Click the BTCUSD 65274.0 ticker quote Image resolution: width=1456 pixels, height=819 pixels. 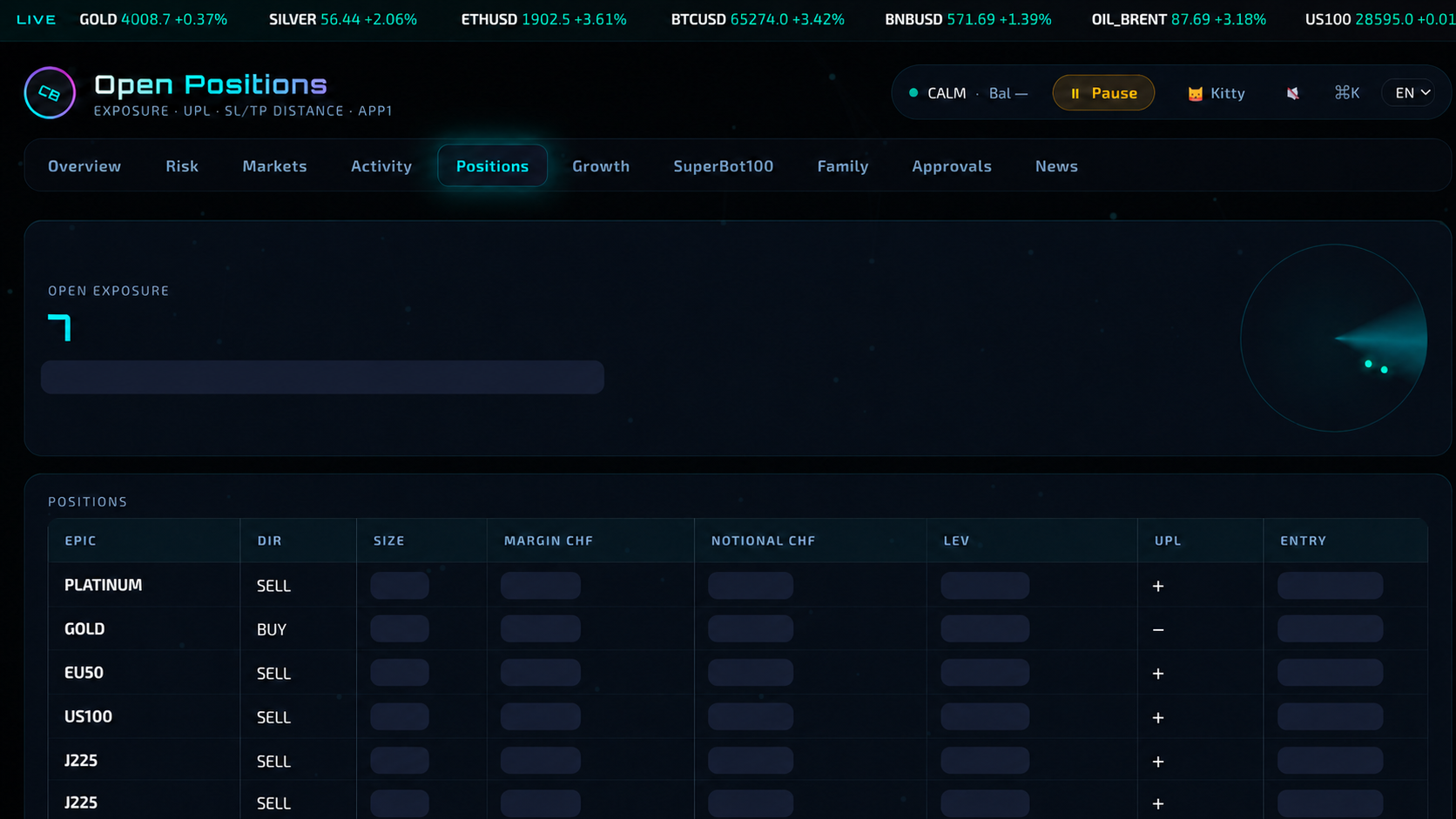point(758,19)
